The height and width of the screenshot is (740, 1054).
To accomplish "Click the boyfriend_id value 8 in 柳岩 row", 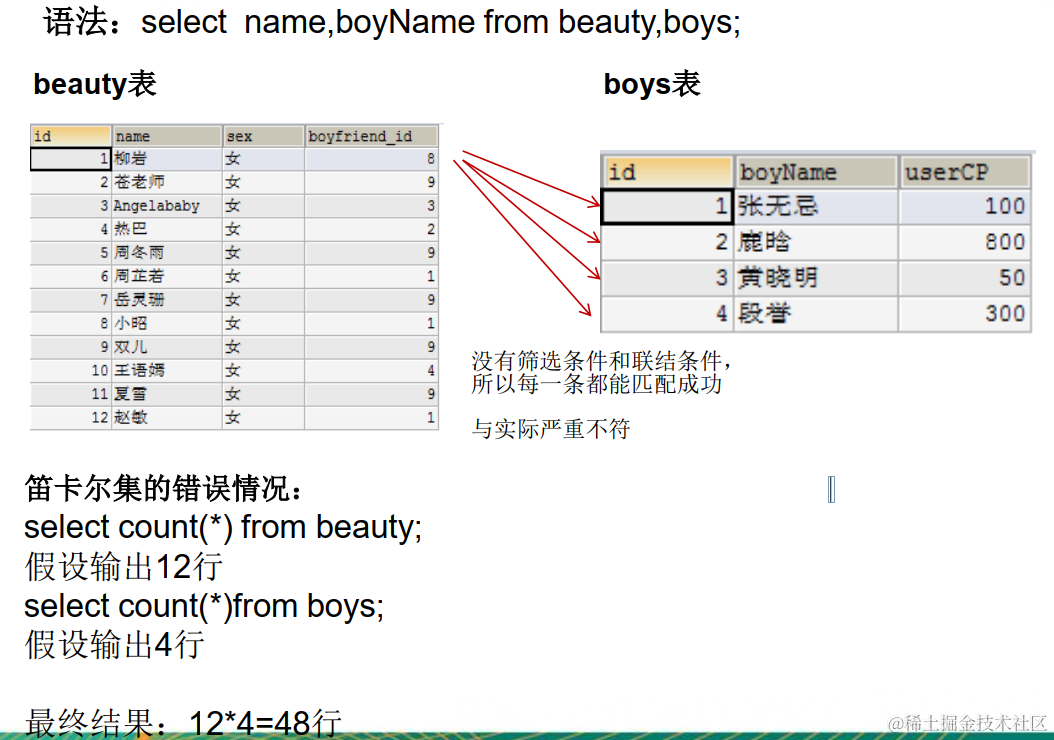I will 371,159.
